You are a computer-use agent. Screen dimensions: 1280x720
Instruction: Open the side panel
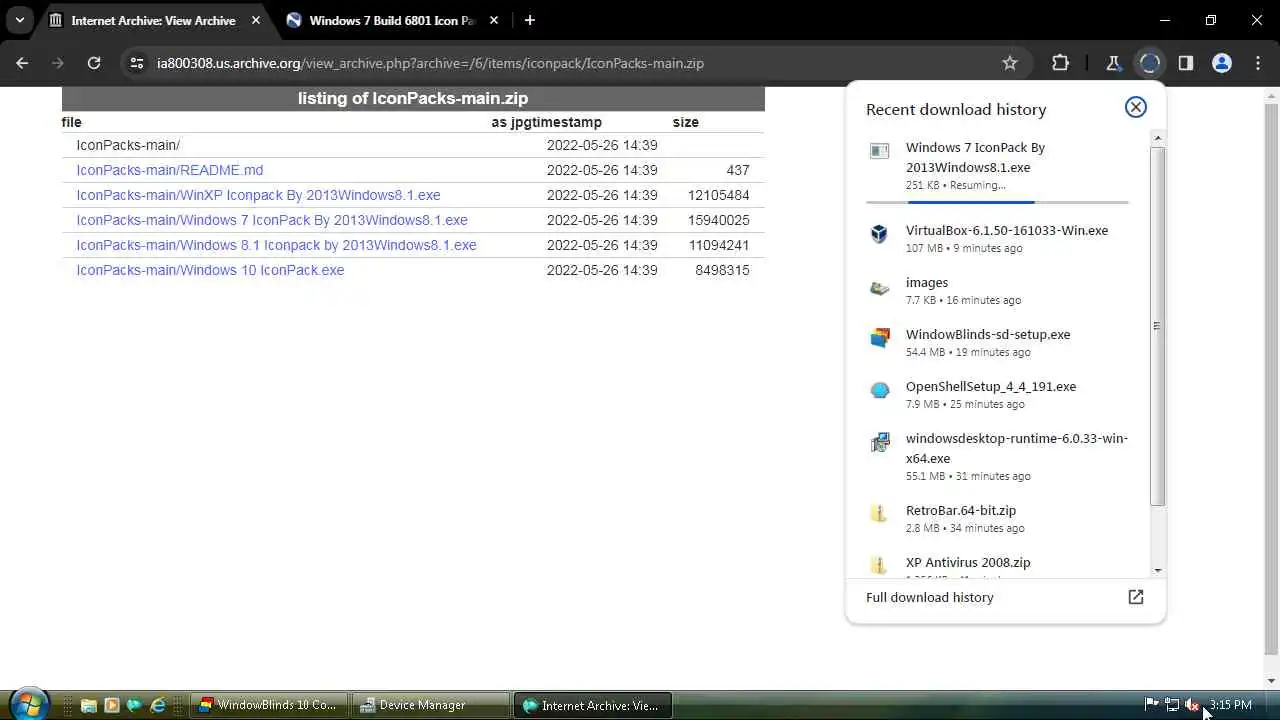click(1186, 63)
